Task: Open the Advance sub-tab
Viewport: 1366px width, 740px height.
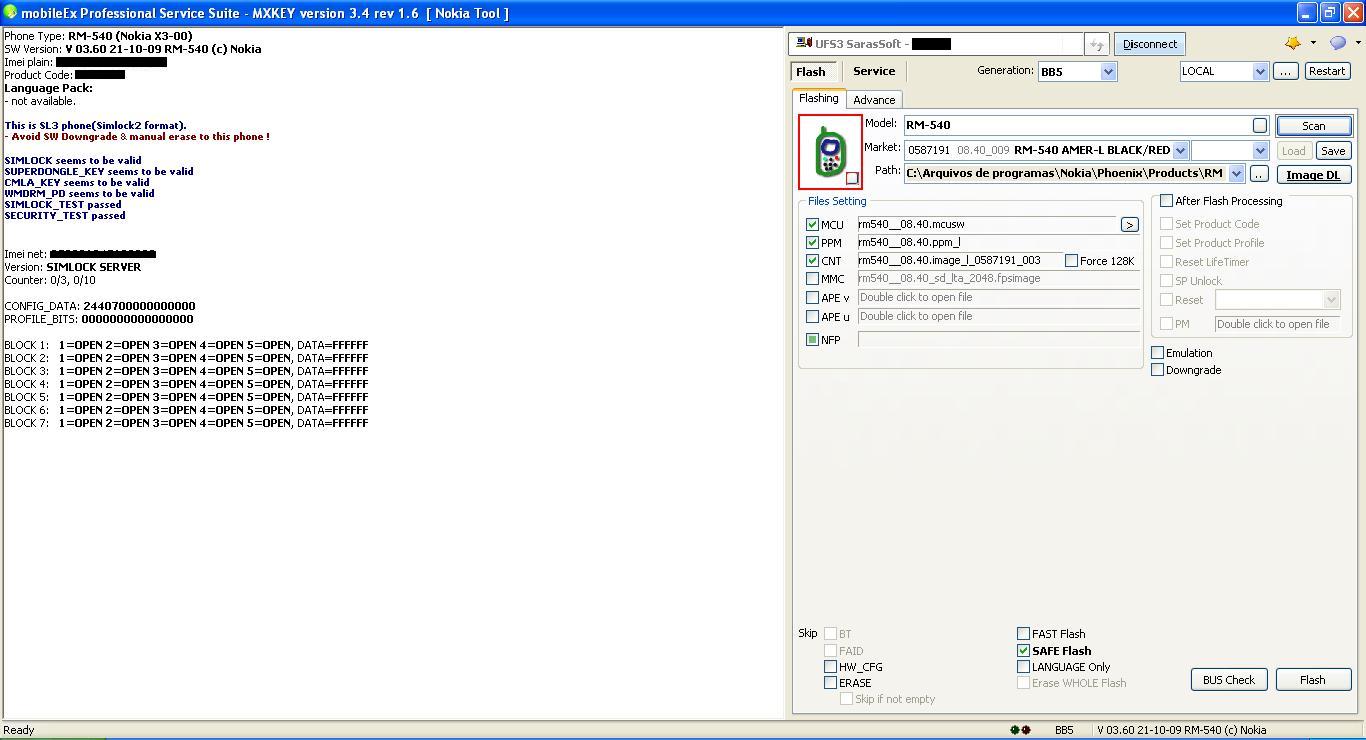Action: tap(874, 100)
